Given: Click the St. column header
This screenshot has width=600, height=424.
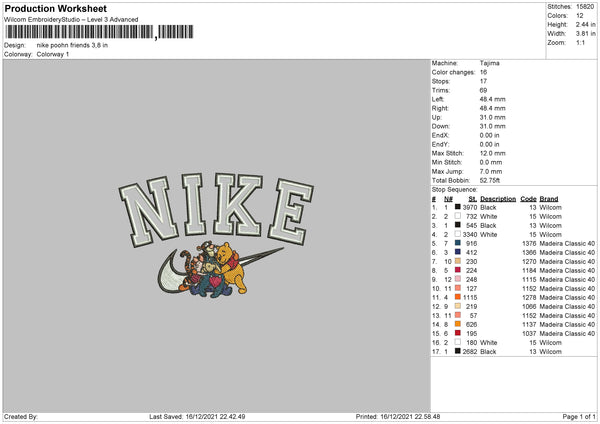Looking at the screenshot, I should tap(473, 199).
